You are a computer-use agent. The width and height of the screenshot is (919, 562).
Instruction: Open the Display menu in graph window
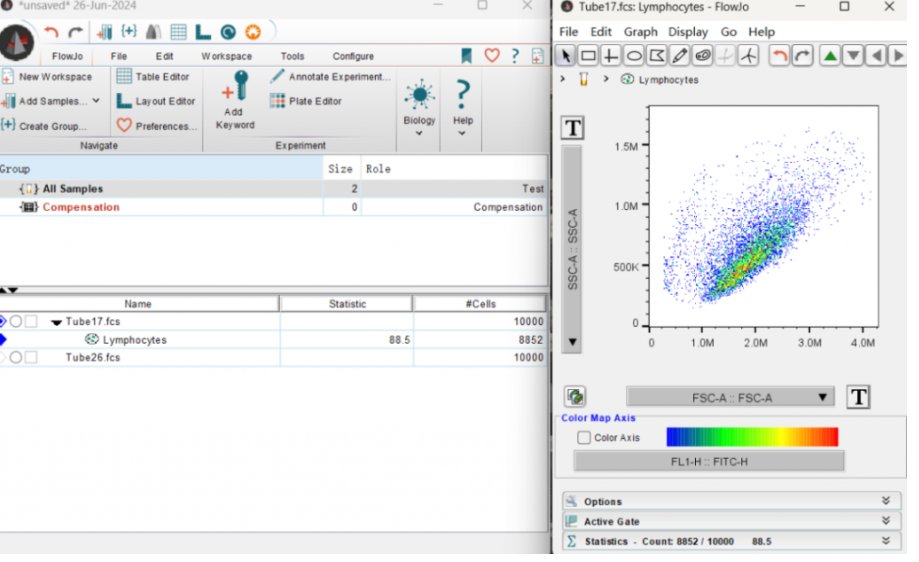point(688,32)
